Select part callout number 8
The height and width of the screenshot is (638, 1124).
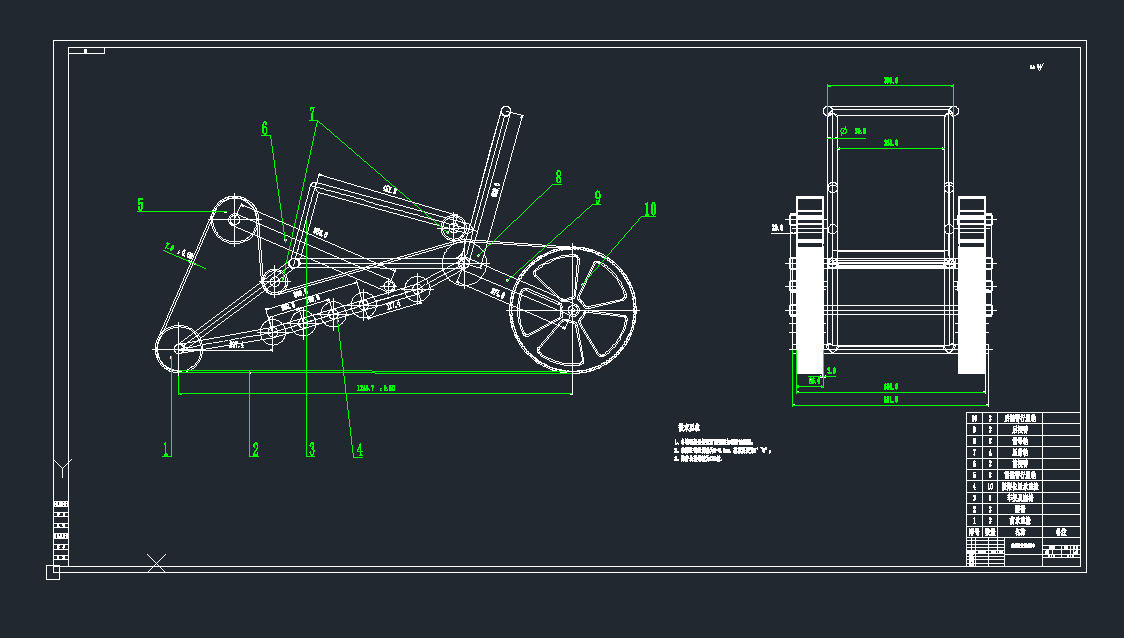(x=558, y=178)
